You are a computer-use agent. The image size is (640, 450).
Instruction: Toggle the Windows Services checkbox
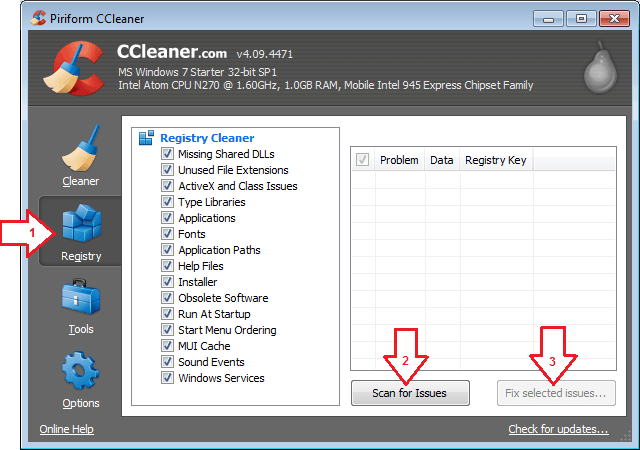(168, 378)
